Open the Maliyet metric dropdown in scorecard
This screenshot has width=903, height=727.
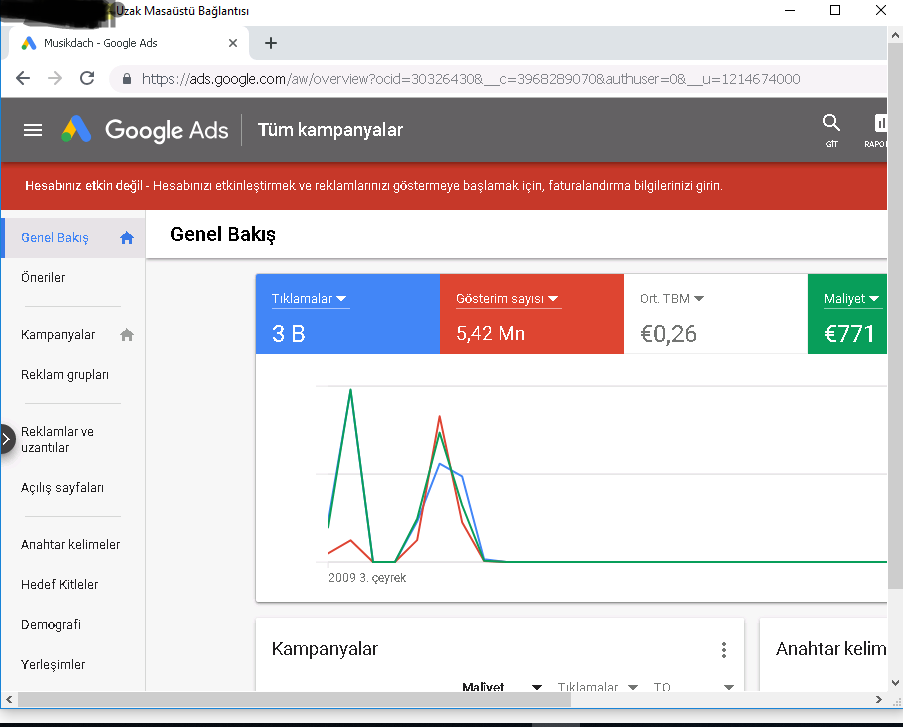point(852,299)
